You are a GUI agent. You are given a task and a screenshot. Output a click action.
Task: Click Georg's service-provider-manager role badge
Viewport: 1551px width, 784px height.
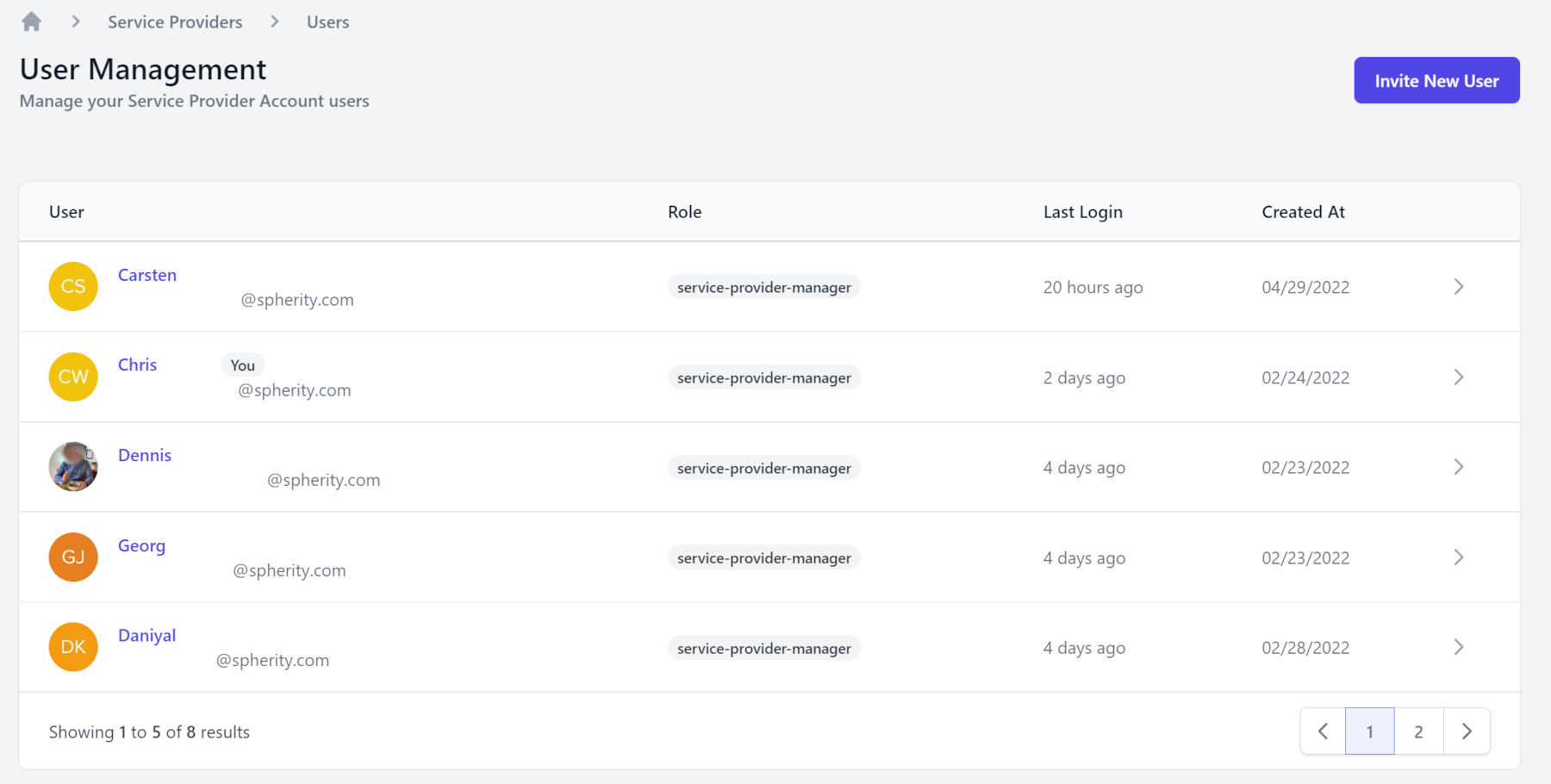(763, 557)
